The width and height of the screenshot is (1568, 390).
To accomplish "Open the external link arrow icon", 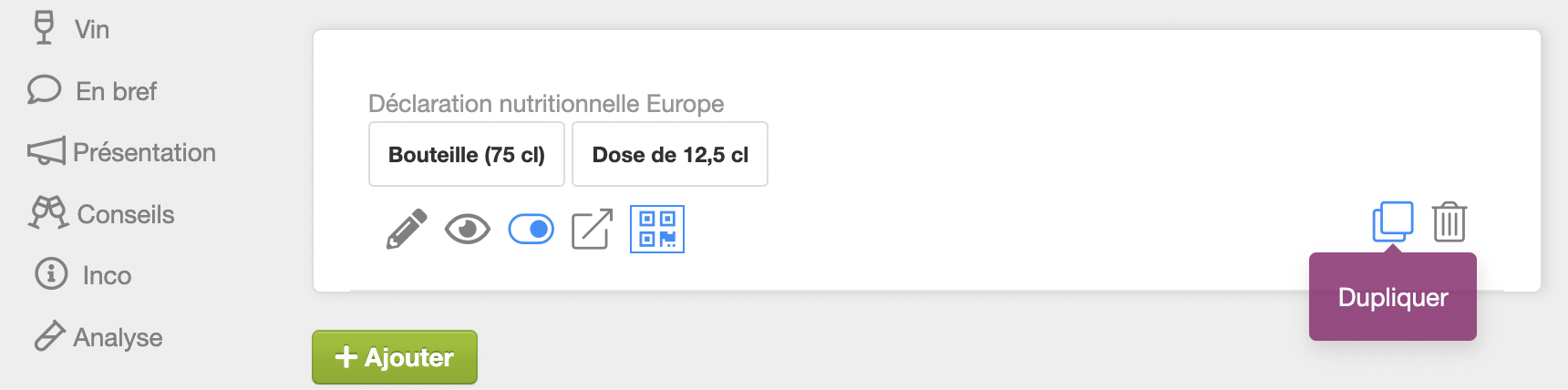I will [592, 229].
